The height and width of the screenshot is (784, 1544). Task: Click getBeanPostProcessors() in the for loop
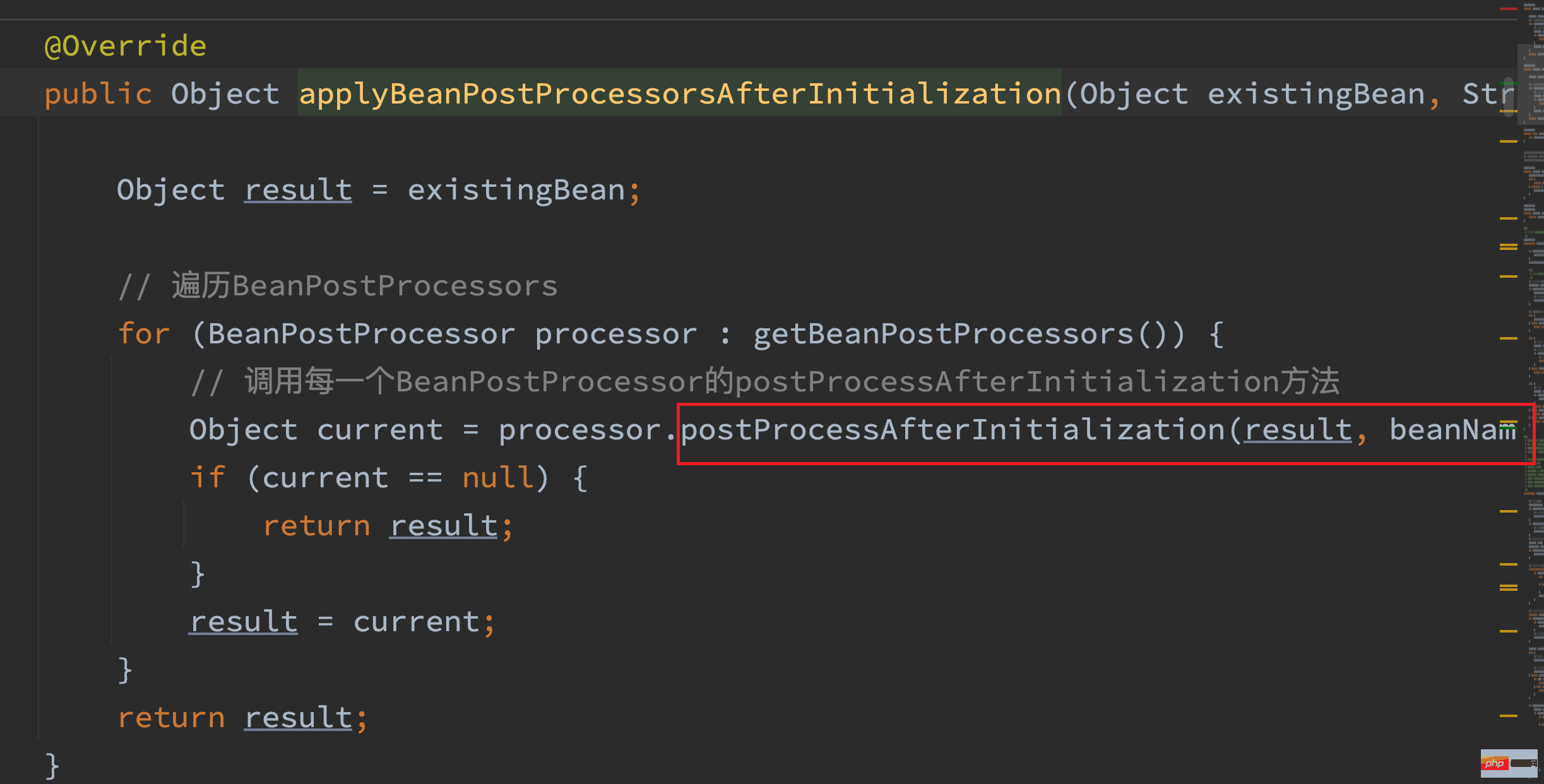tap(968, 334)
